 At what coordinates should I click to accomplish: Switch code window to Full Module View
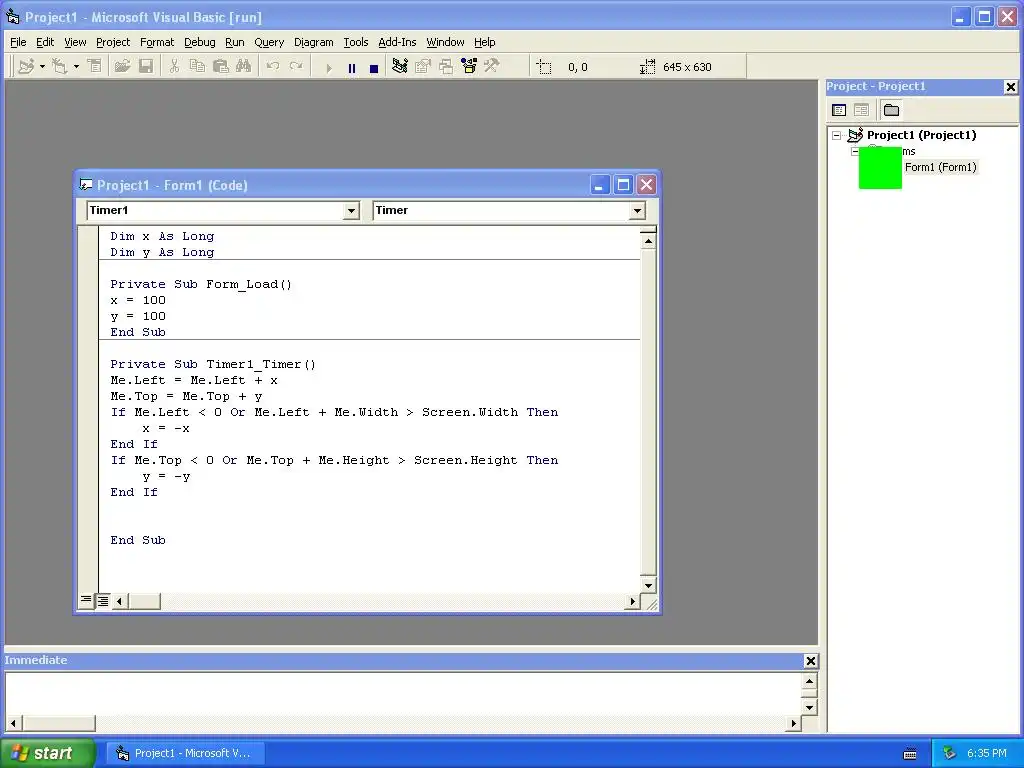point(103,601)
